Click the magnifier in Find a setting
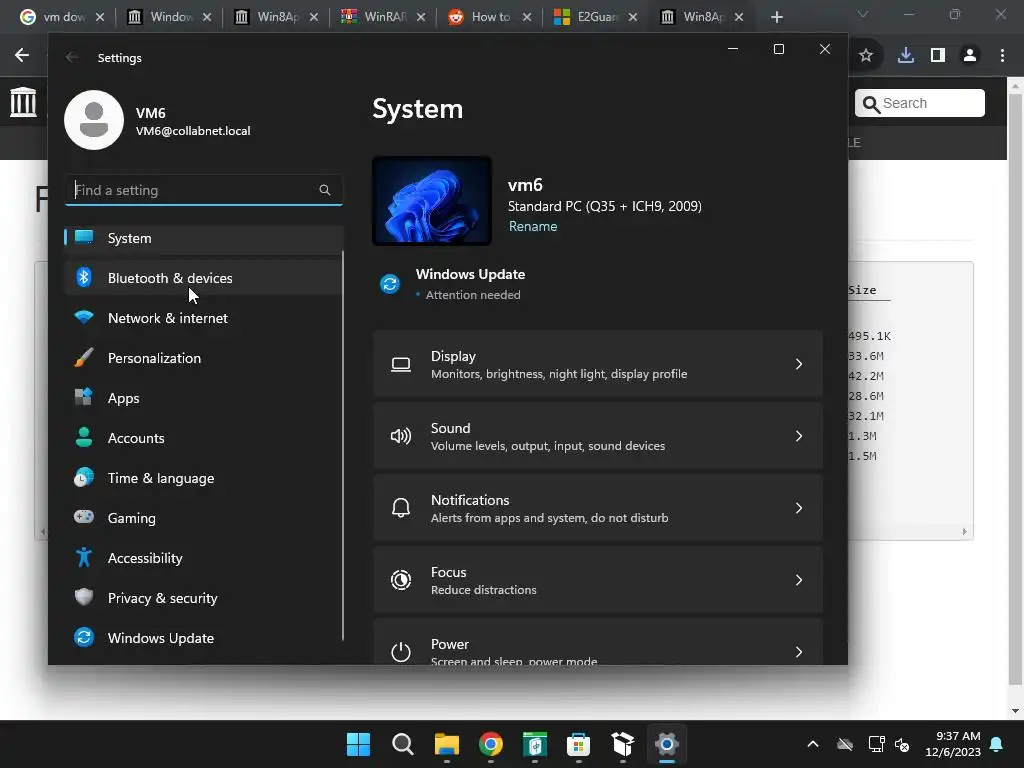Viewport: 1024px width, 768px height. pyautogui.click(x=325, y=190)
